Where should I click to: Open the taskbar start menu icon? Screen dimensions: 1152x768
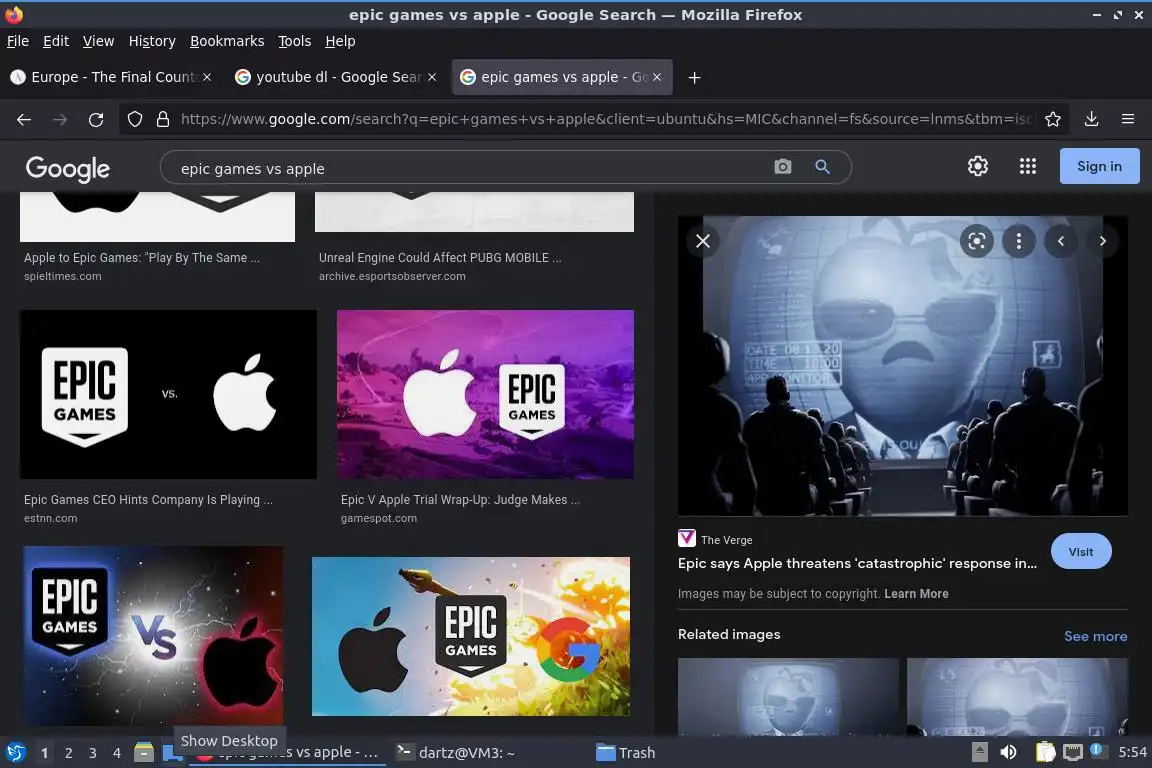pos(15,753)
